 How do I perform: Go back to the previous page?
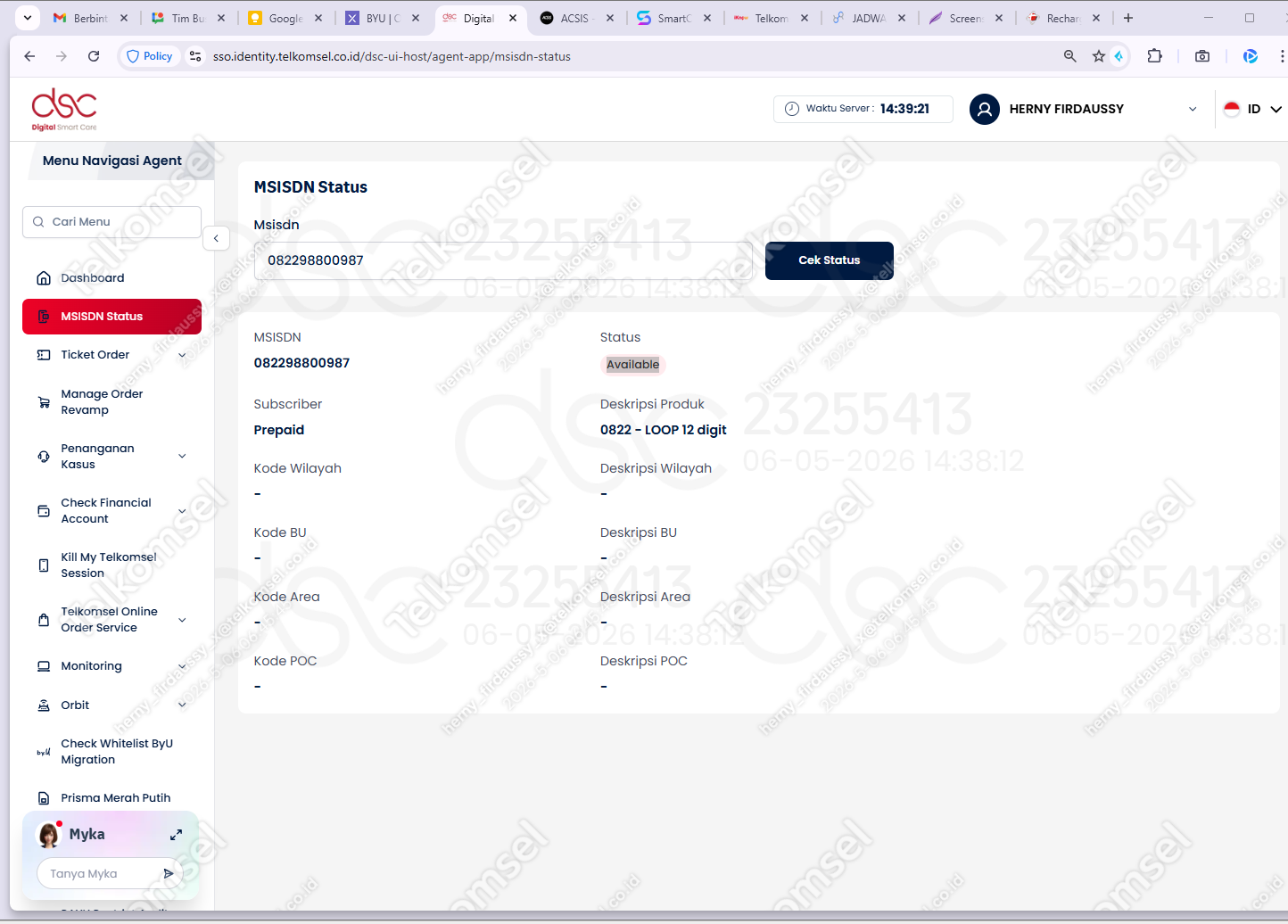29,56
